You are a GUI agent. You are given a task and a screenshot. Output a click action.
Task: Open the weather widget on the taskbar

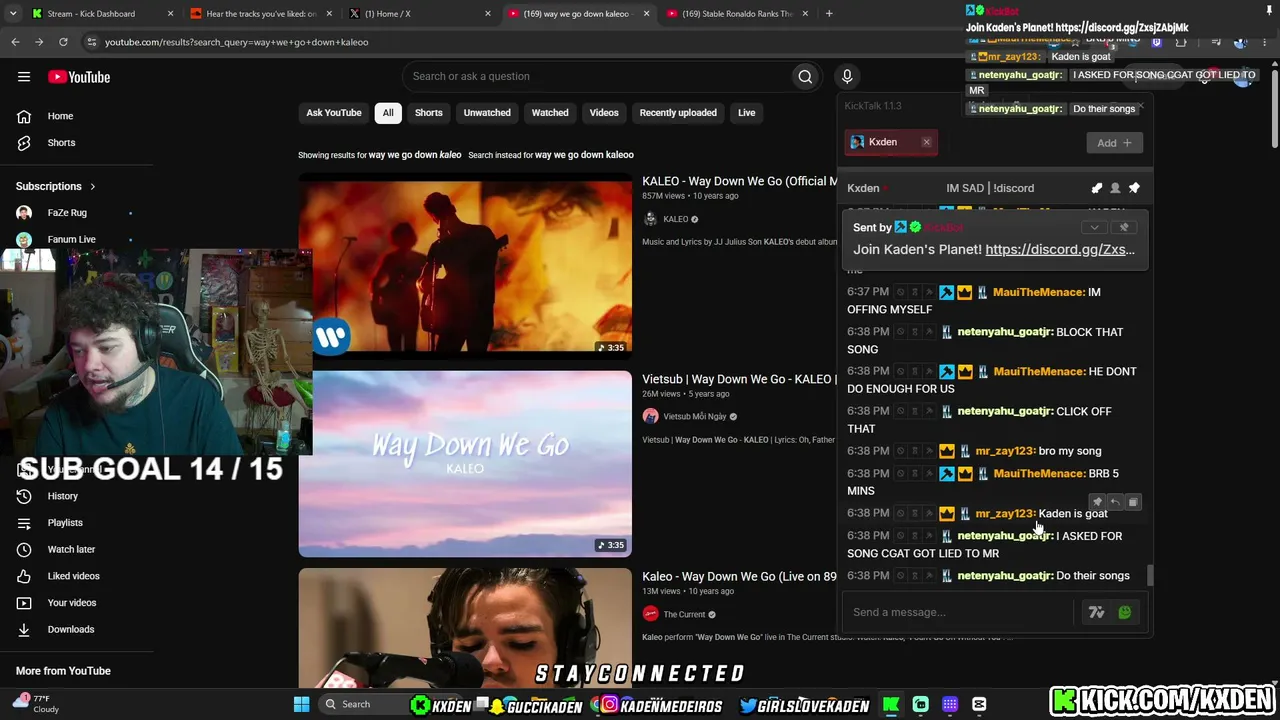pyautogui.click(x=35, y=704)
